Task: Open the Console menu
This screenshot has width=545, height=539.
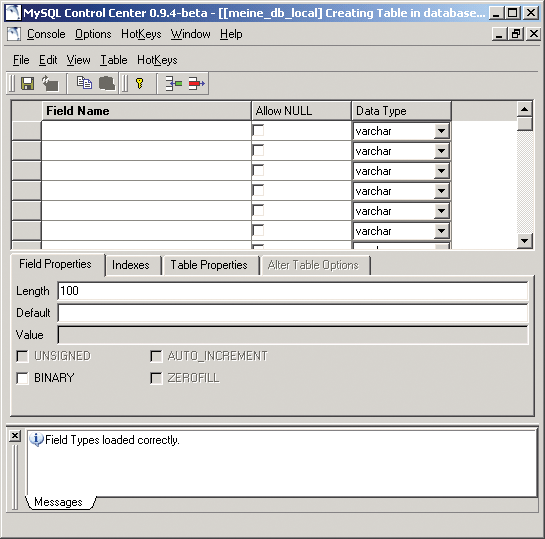Action: pyautogui.click(x=46, y=34)
